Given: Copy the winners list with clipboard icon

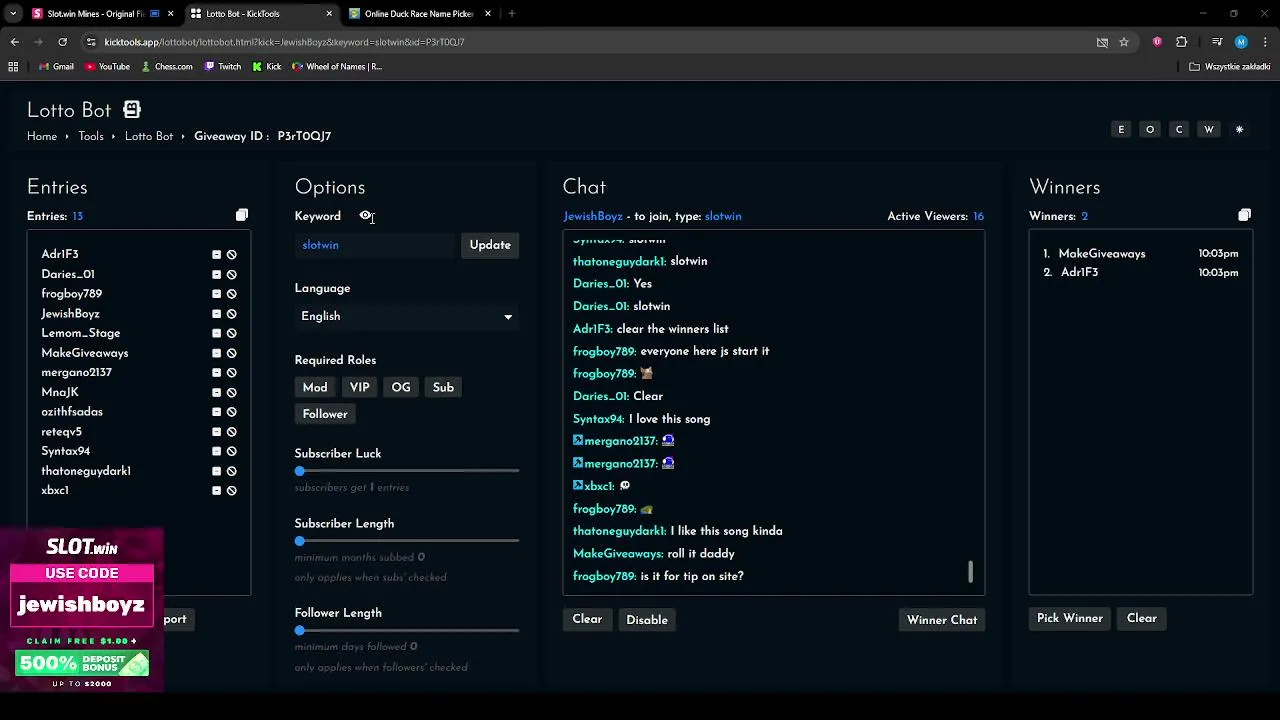Looking at the screenshot, I should click(1244, 215).
